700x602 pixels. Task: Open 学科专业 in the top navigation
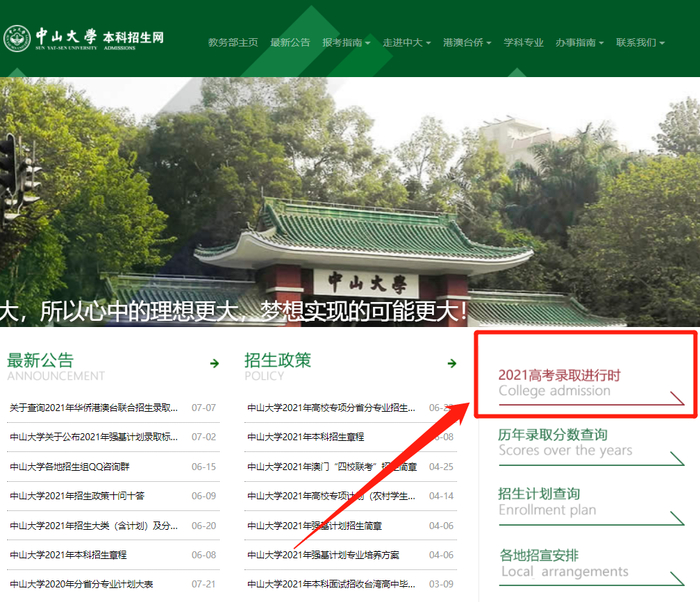click(x=524, y=42)
